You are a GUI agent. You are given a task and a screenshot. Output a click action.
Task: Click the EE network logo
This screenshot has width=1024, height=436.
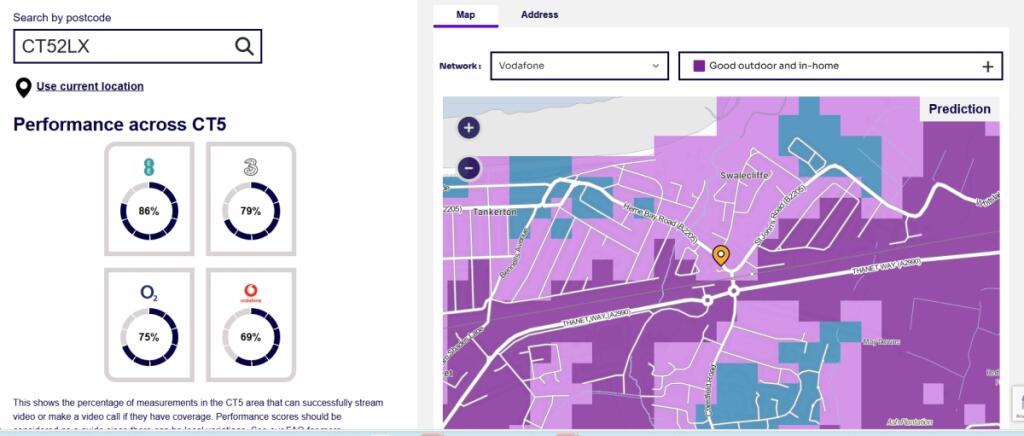point(149,167)
